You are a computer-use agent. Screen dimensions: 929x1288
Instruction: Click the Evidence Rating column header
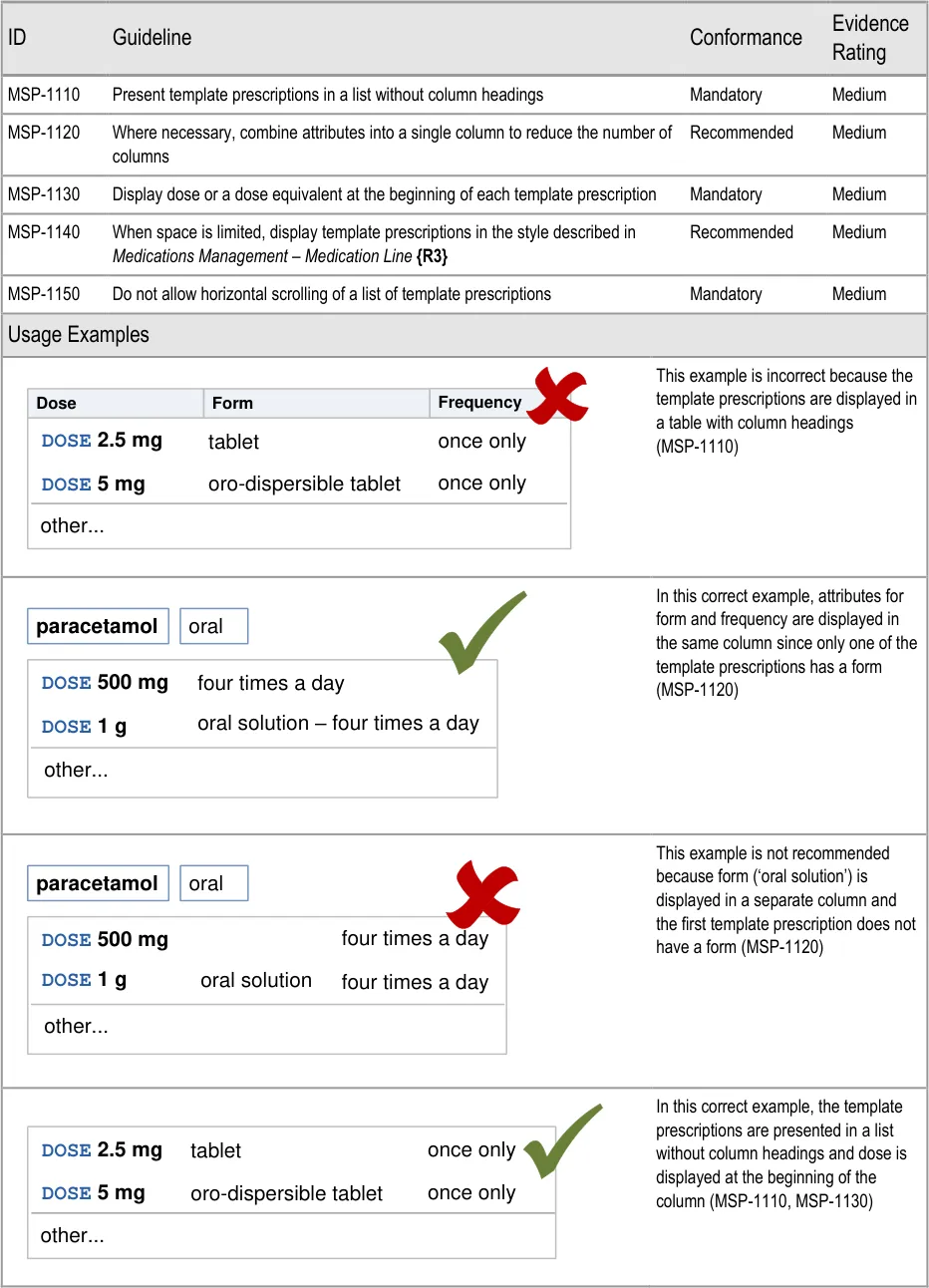coord(869,38)
